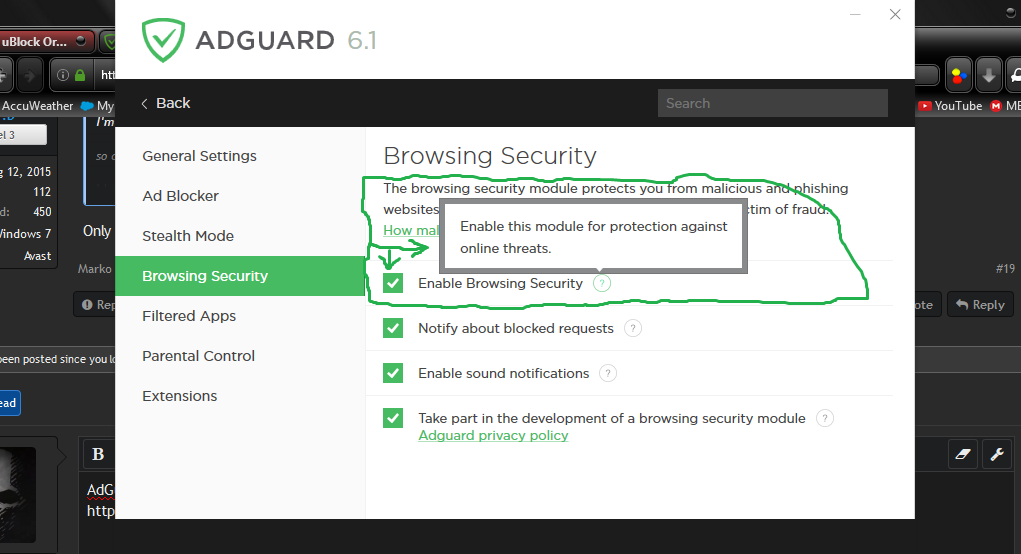Show help for Enable sound notifications
The height and width of the screenshot is (554, 1021).
608,373
